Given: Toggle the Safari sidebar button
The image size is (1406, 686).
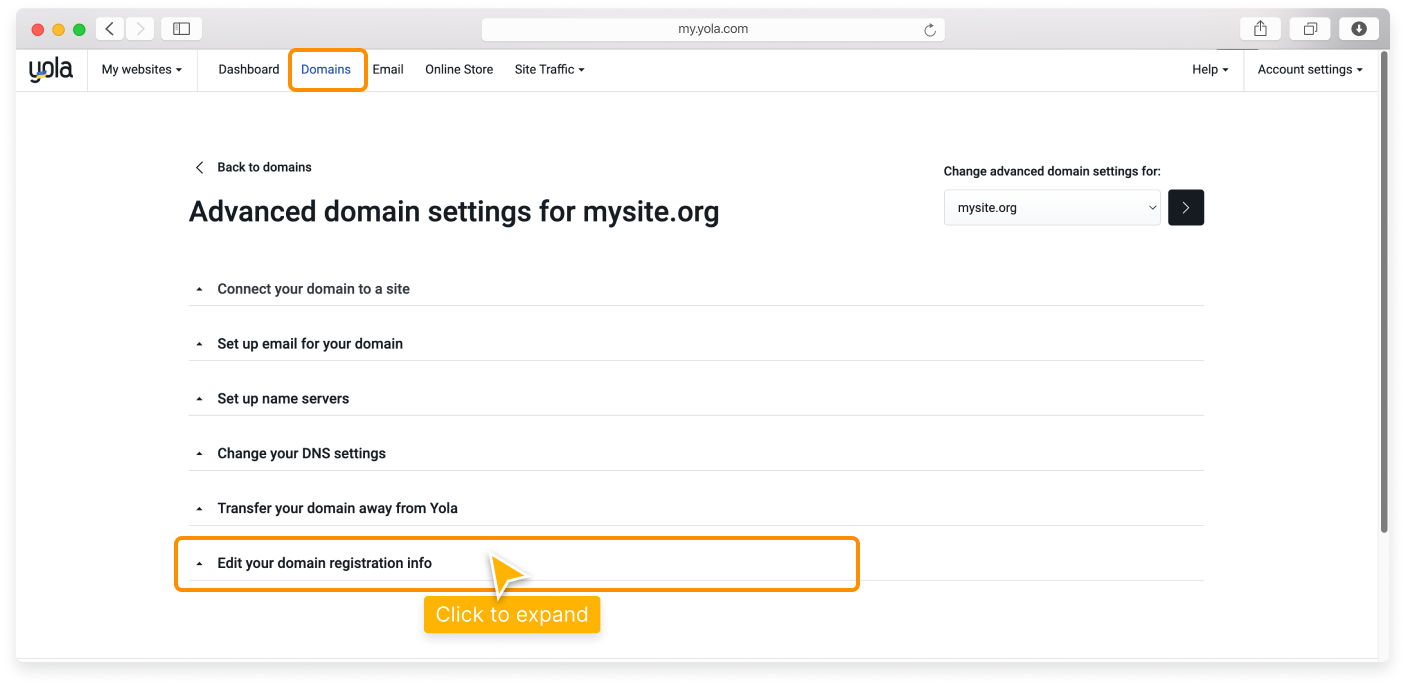Looking at the screenshot, I should (181, 29).
